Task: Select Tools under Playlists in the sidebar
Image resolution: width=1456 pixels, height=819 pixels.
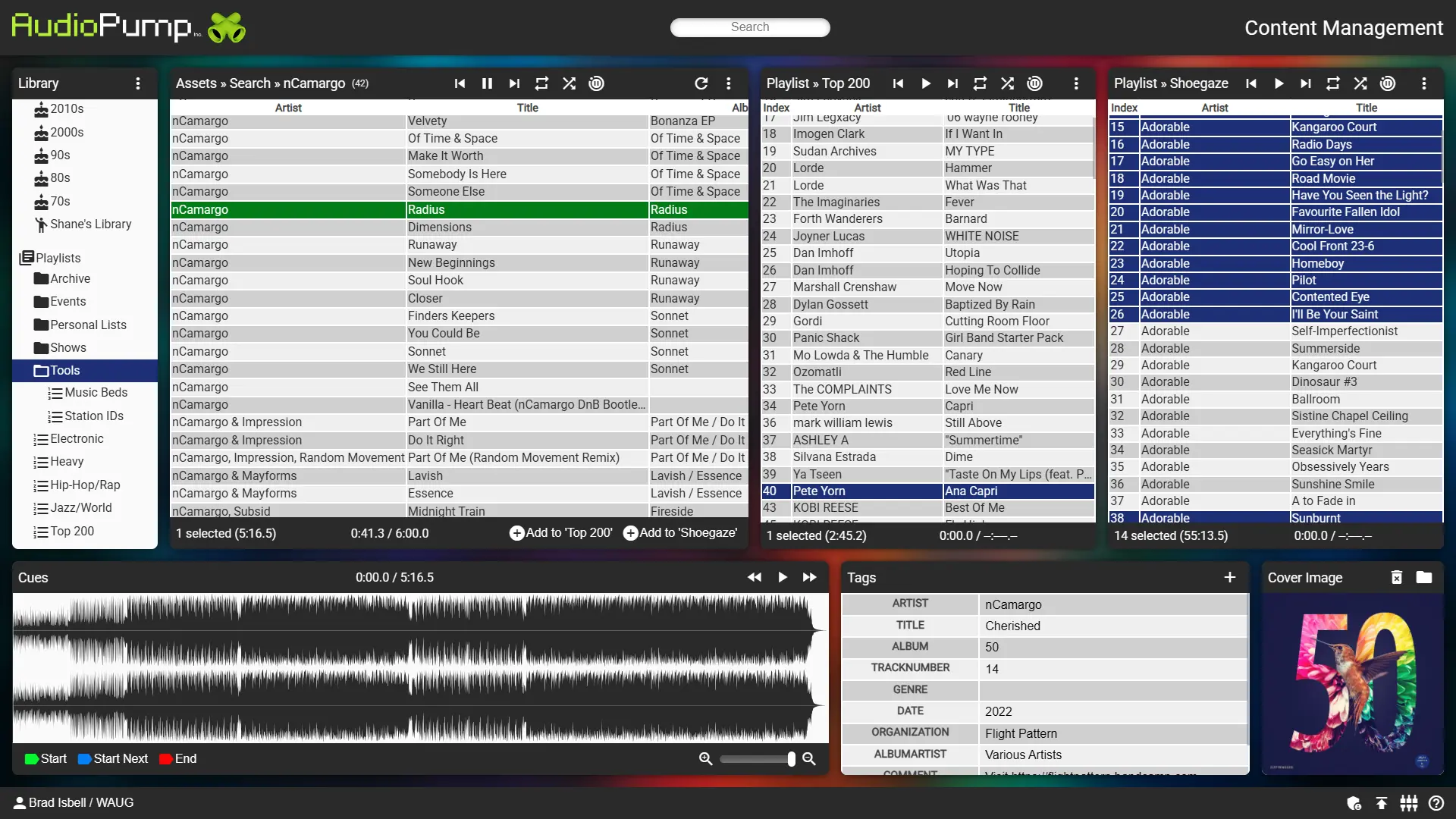Action: [64, 370]
